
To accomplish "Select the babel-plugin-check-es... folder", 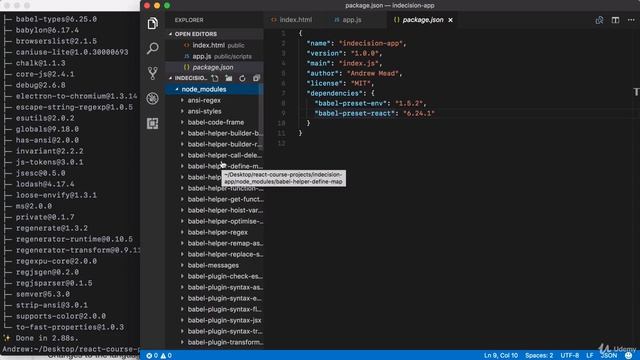I will [x=214, y=276].
